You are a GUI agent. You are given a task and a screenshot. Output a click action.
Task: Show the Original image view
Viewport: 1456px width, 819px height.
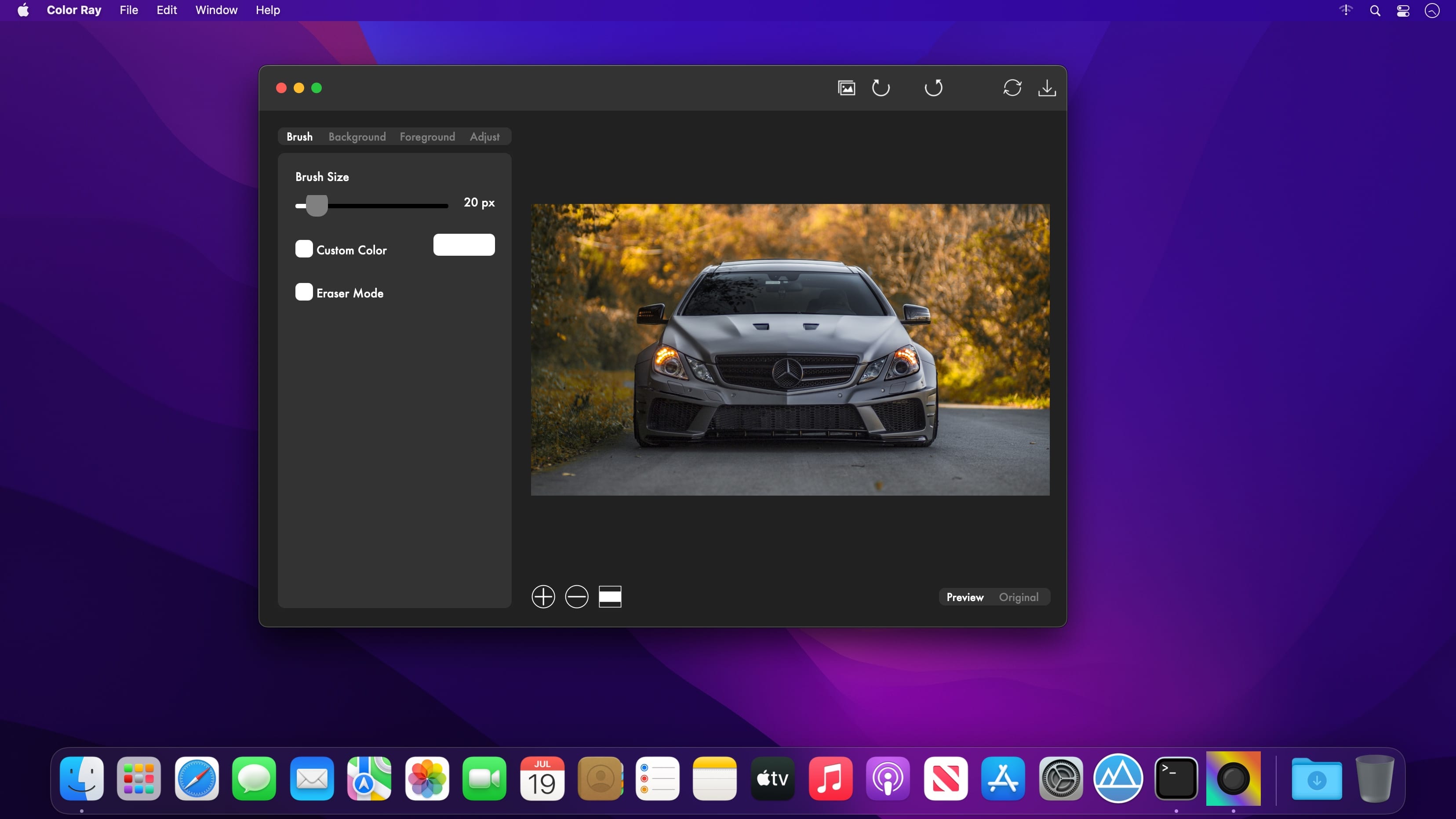pos(1019,597)
